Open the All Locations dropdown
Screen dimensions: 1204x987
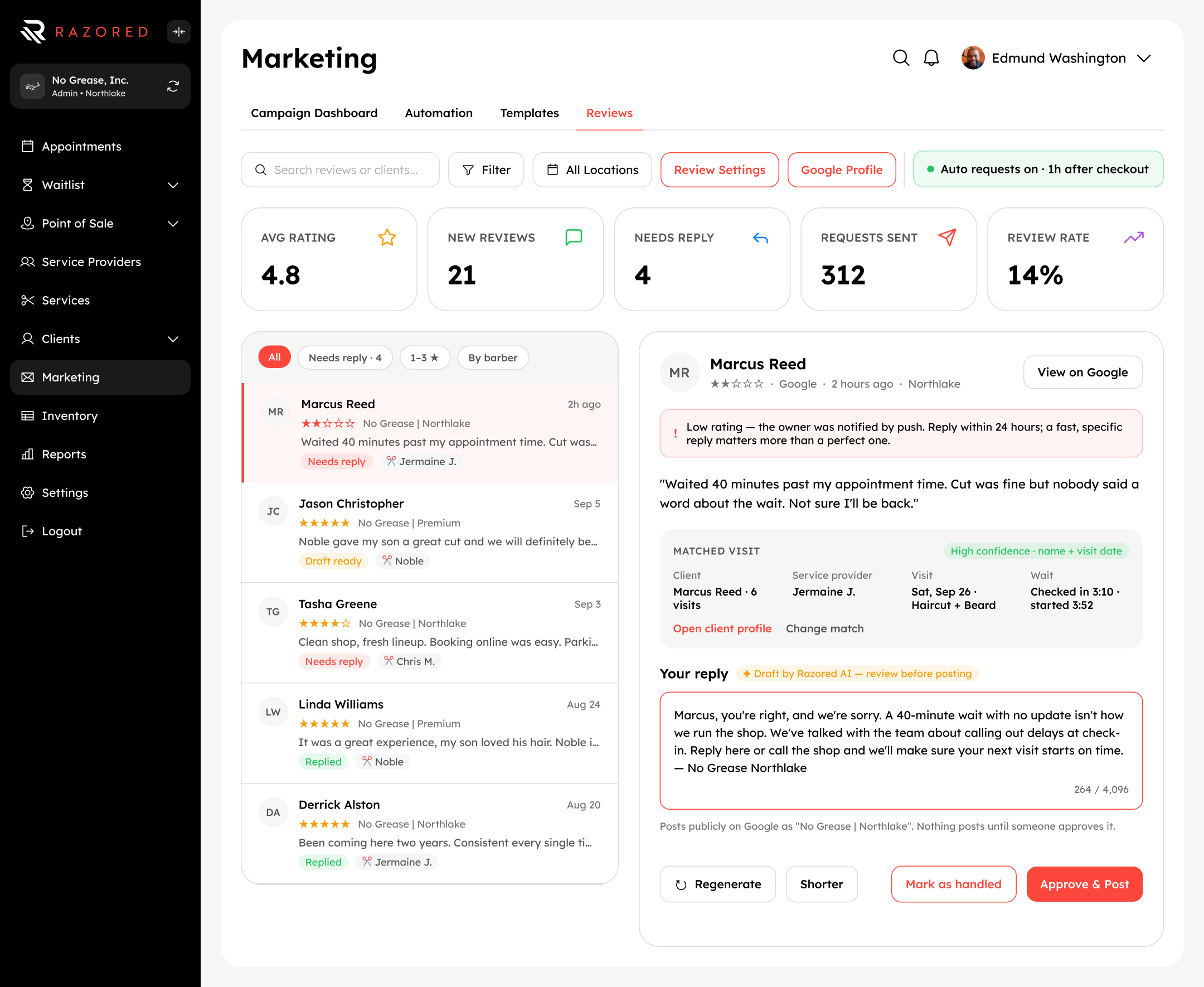[592, 170]
